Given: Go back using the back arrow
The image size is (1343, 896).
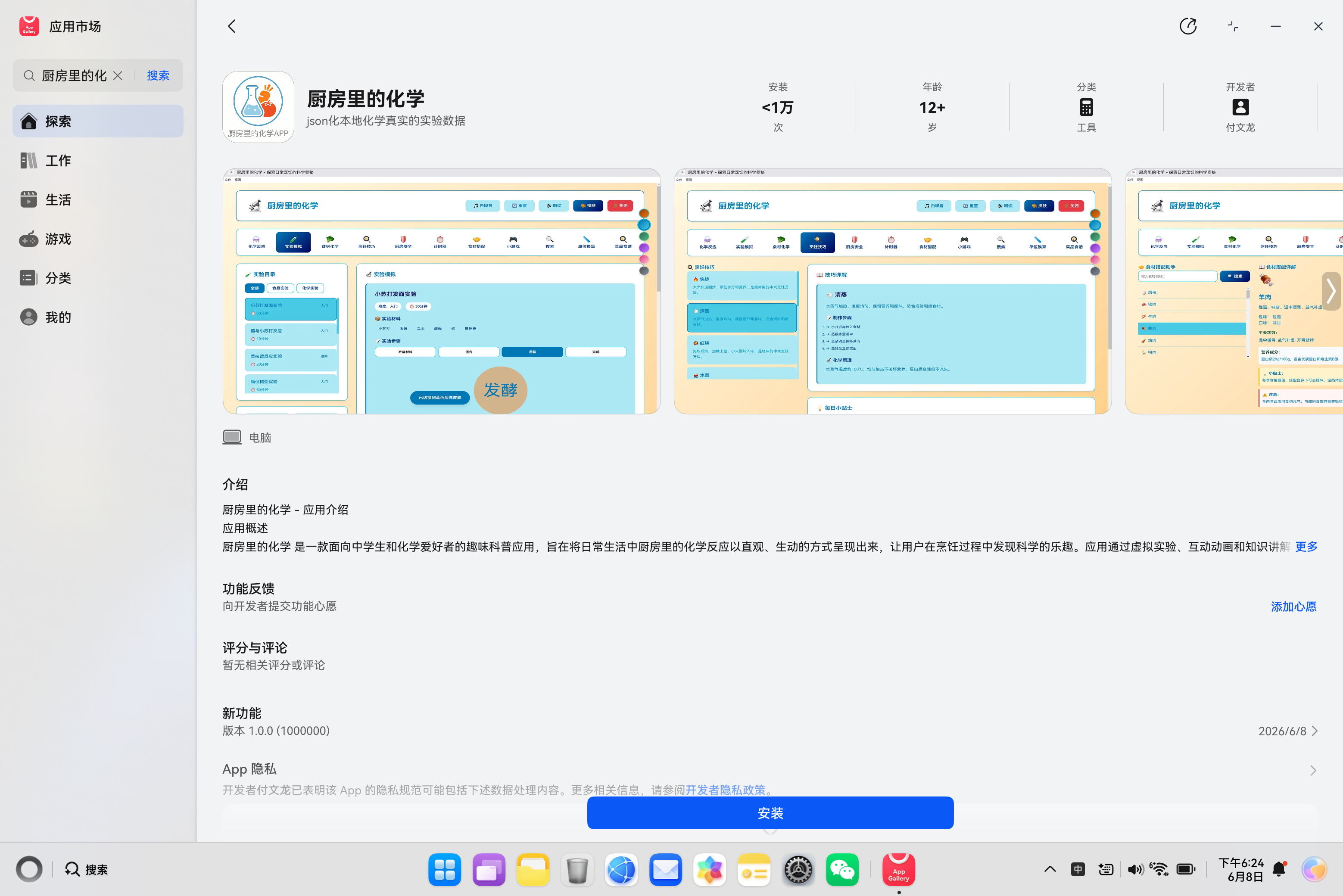Looking at the screenshot, I should click(x=232, y=26).
